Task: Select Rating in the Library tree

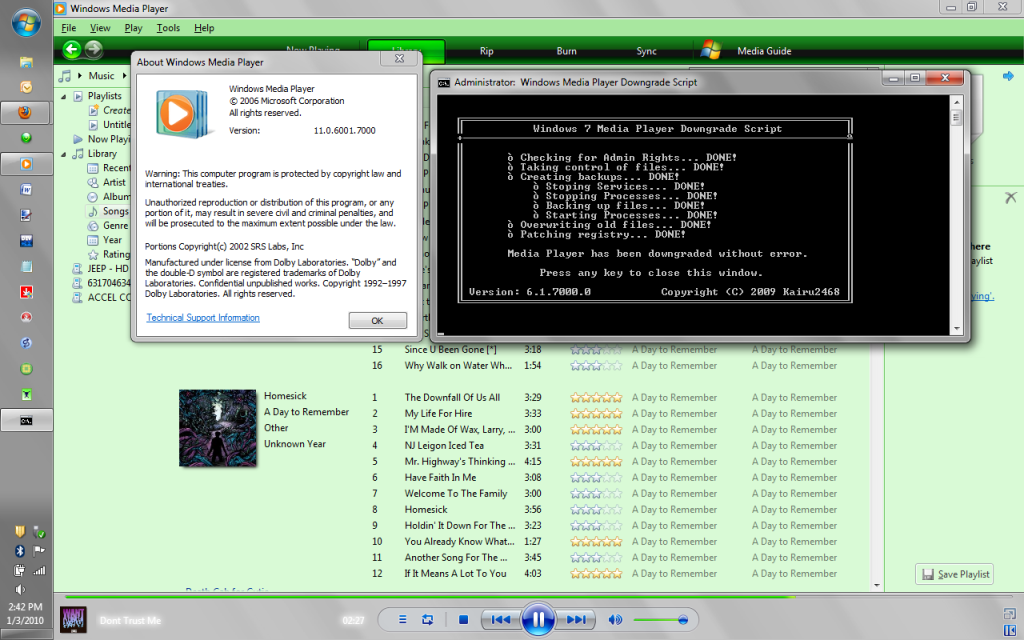Action: pyautogui.click(x=116, y=254)
